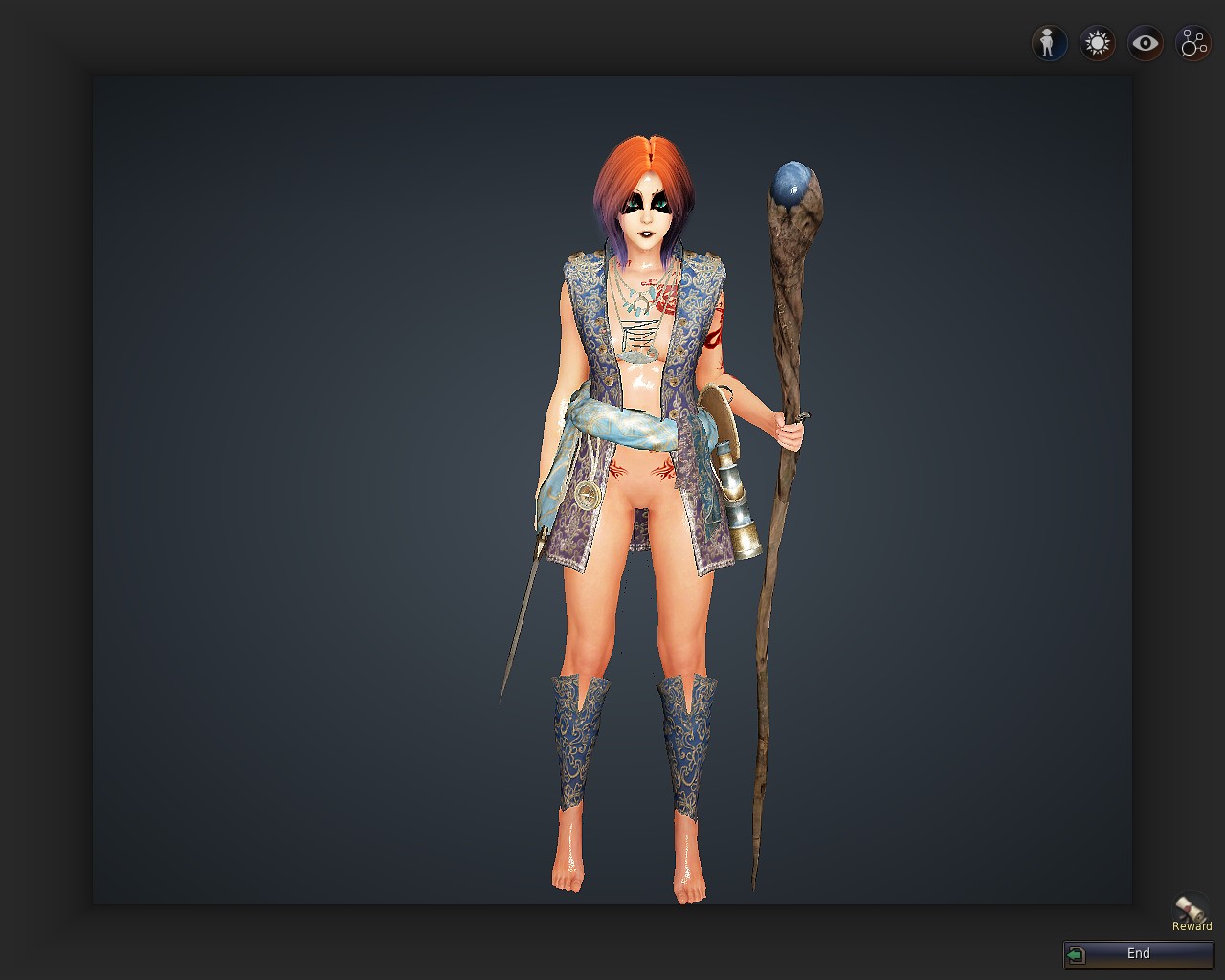The height and width of the screenshot is (980, 1225).
Task: Open the sun lighting settings icon
Action: pos(1097,43)
